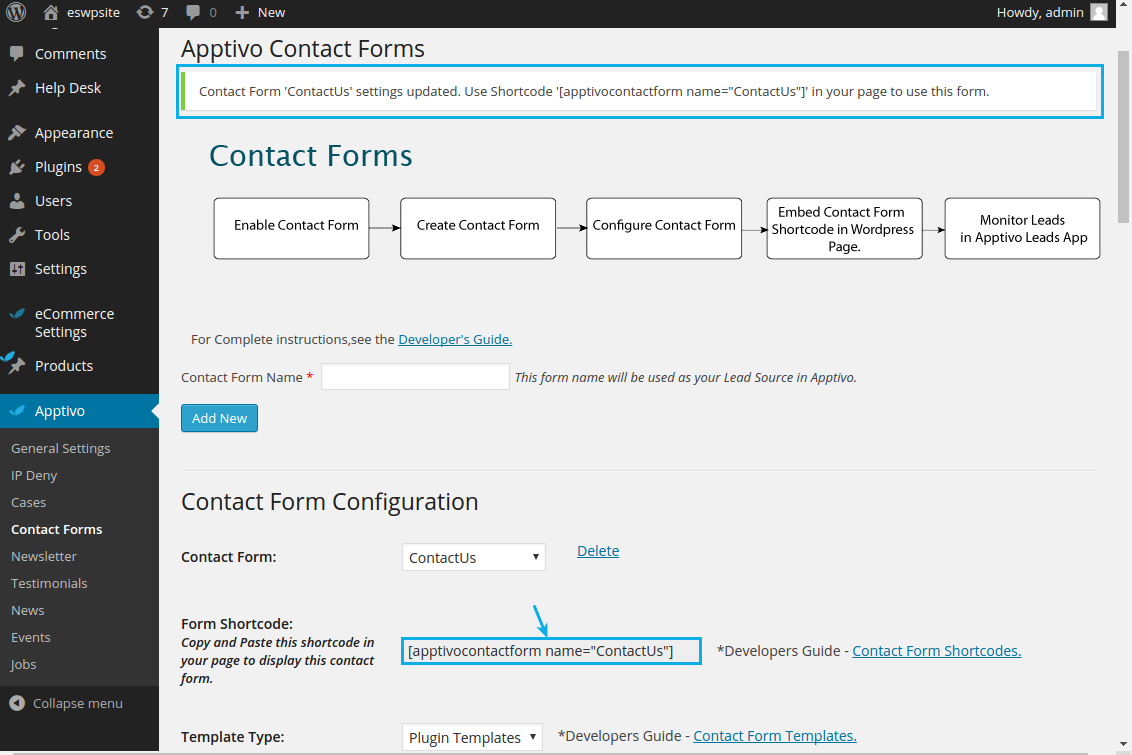Click the Apptivo Contact Forms page title

coord(302,48)
